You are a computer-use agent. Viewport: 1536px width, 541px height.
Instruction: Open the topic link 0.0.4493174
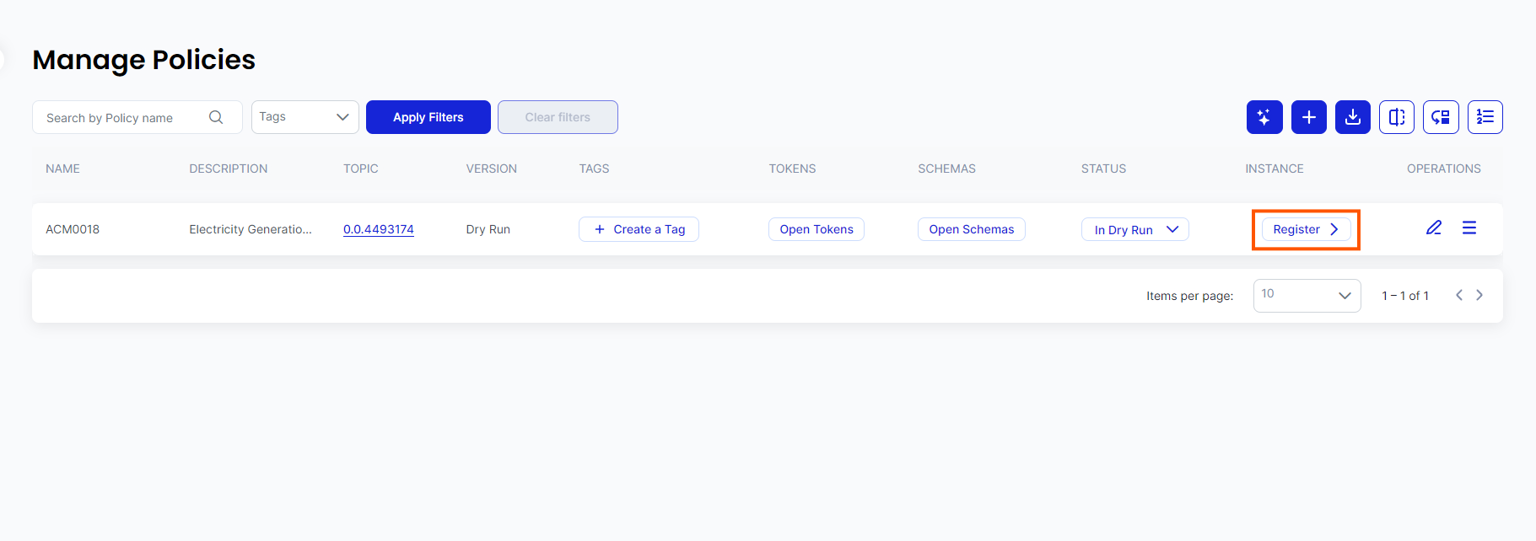[x=378, y=229]
